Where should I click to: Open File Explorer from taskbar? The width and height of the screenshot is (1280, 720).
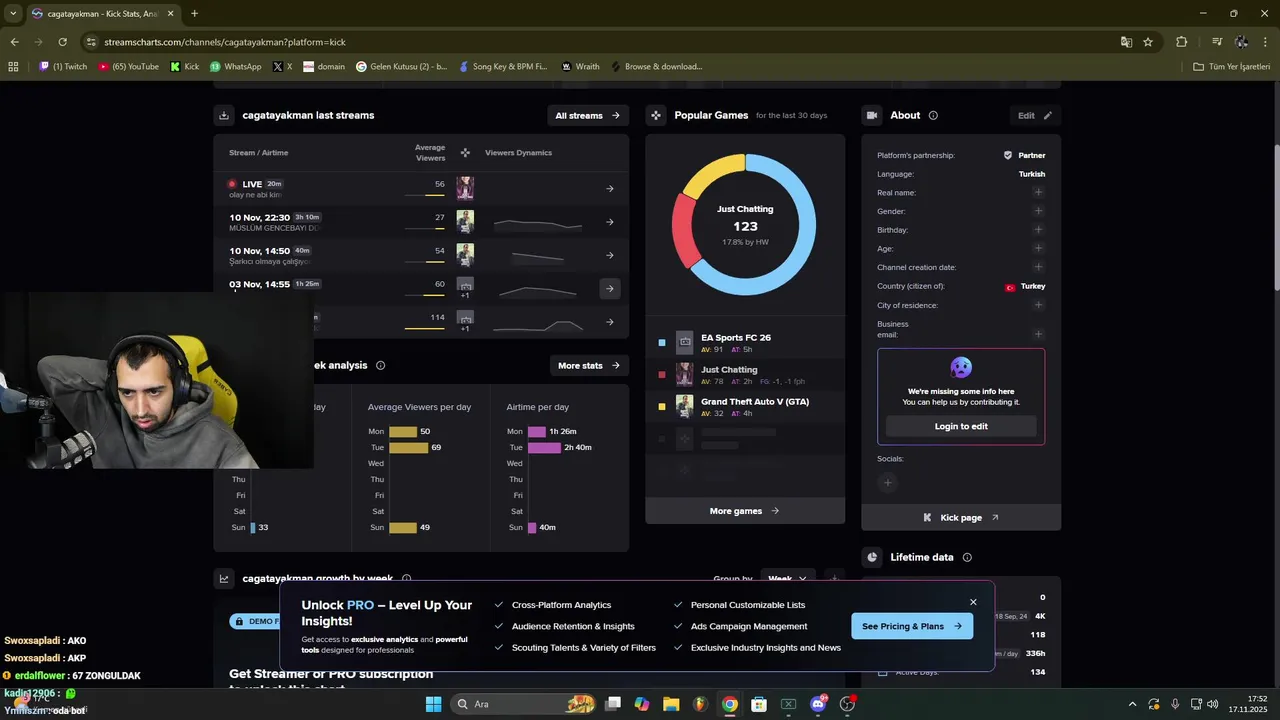click(x=671, y=704)
